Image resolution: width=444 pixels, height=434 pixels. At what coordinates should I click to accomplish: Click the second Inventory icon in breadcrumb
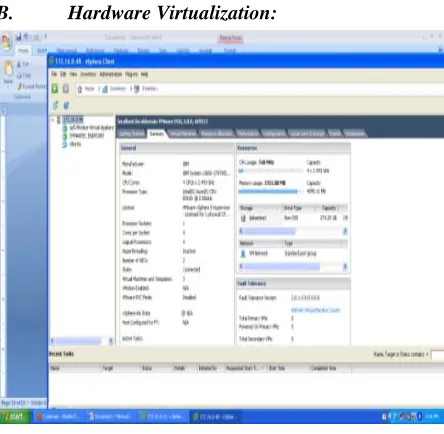click(137, 89)
